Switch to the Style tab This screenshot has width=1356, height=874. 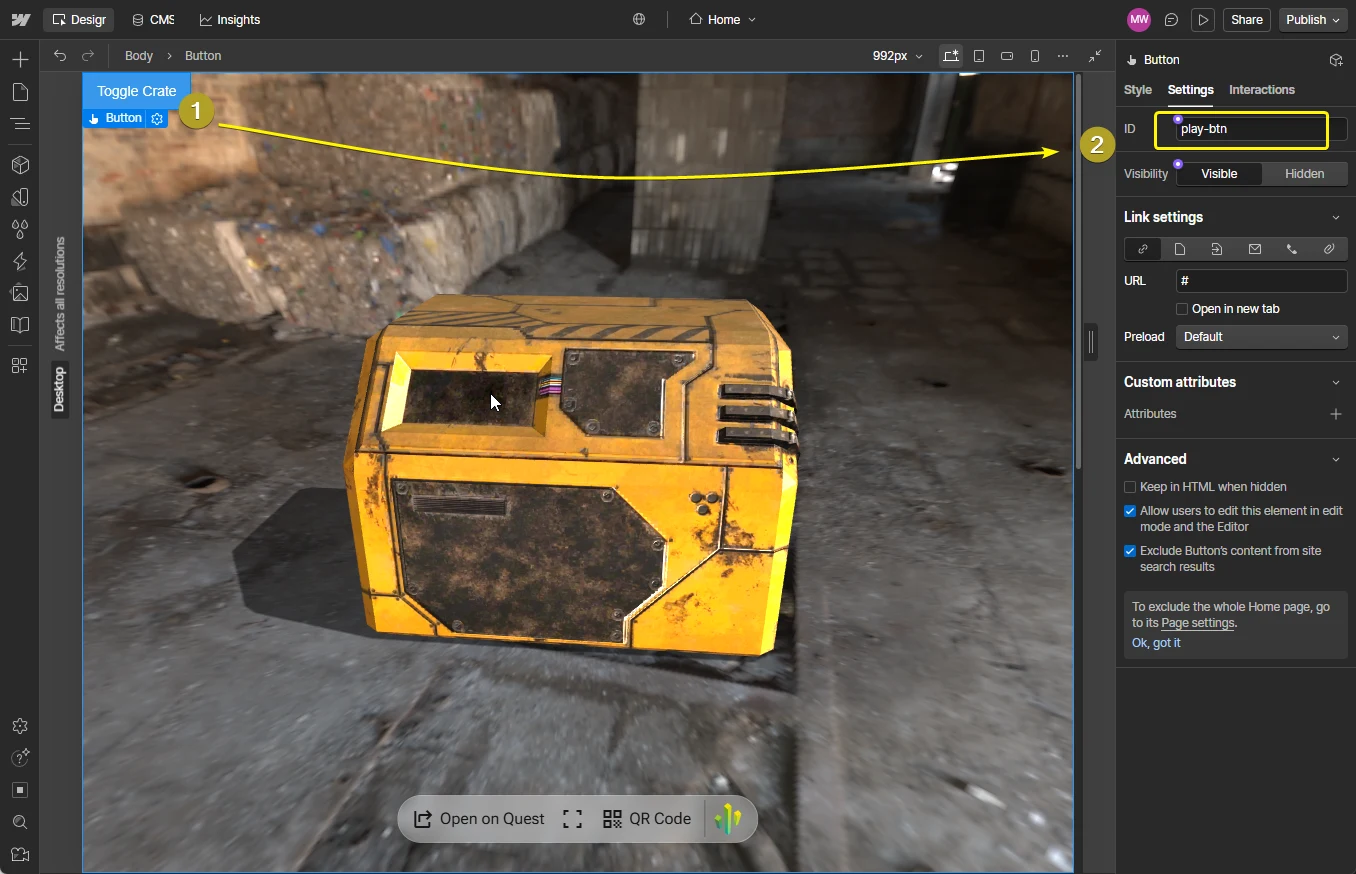(1138, 90)
